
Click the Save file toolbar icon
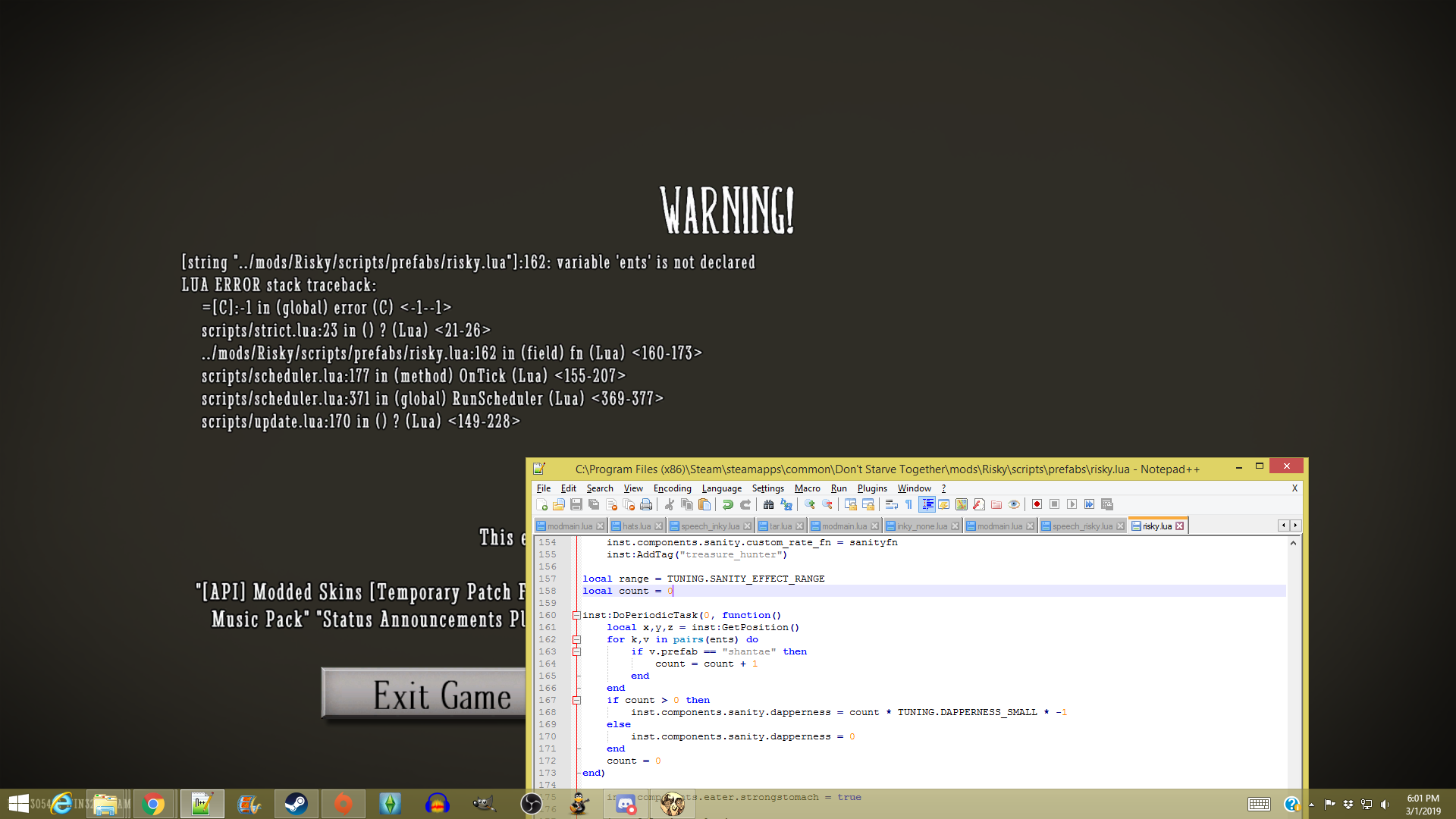(576, 504)
